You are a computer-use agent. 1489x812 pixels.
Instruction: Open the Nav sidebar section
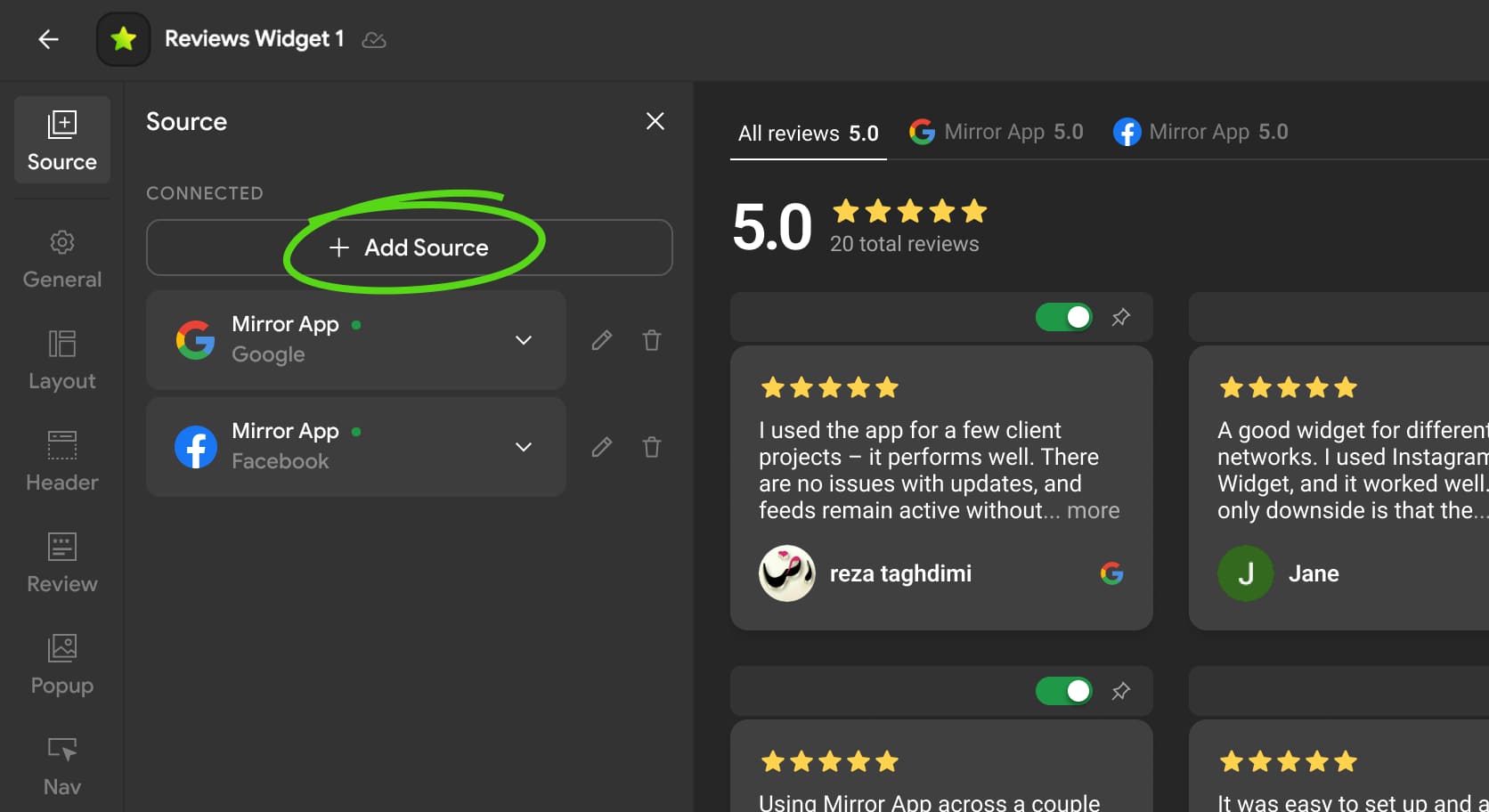pyautogui.click(x=62, y=767)
